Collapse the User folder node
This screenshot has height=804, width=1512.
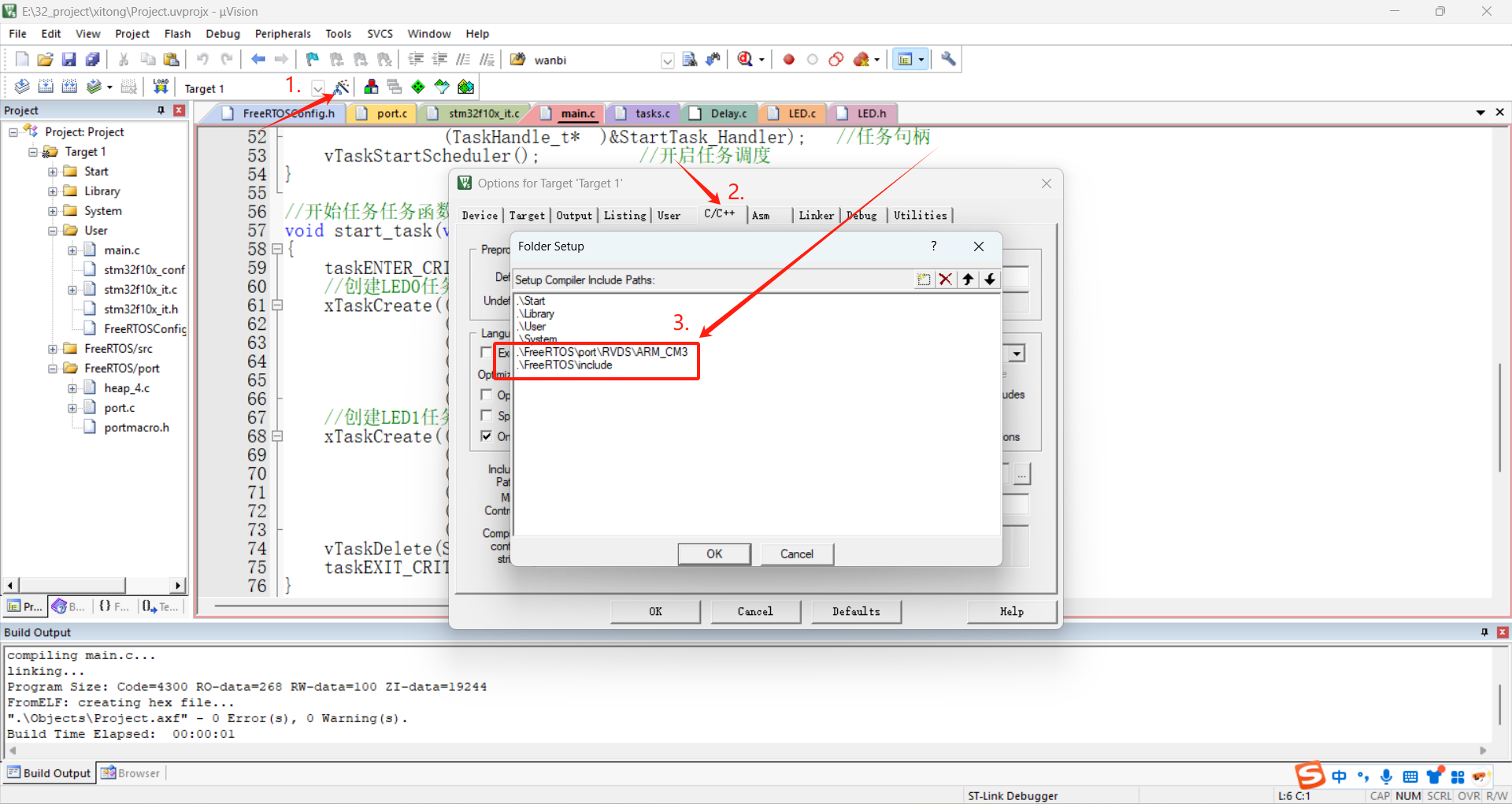tap(53, 231)
